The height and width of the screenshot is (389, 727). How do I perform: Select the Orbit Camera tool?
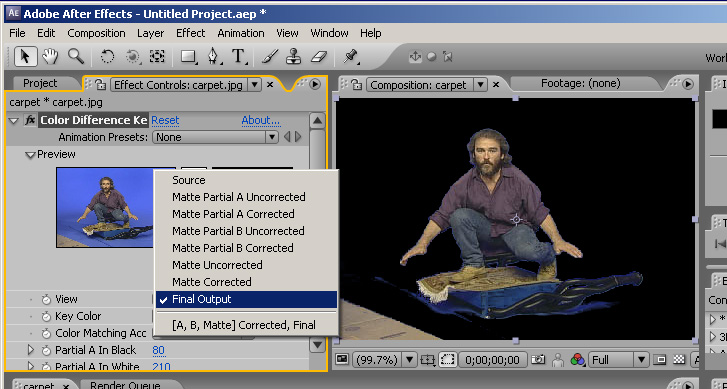pyautogui.click(x=133, y=57)
